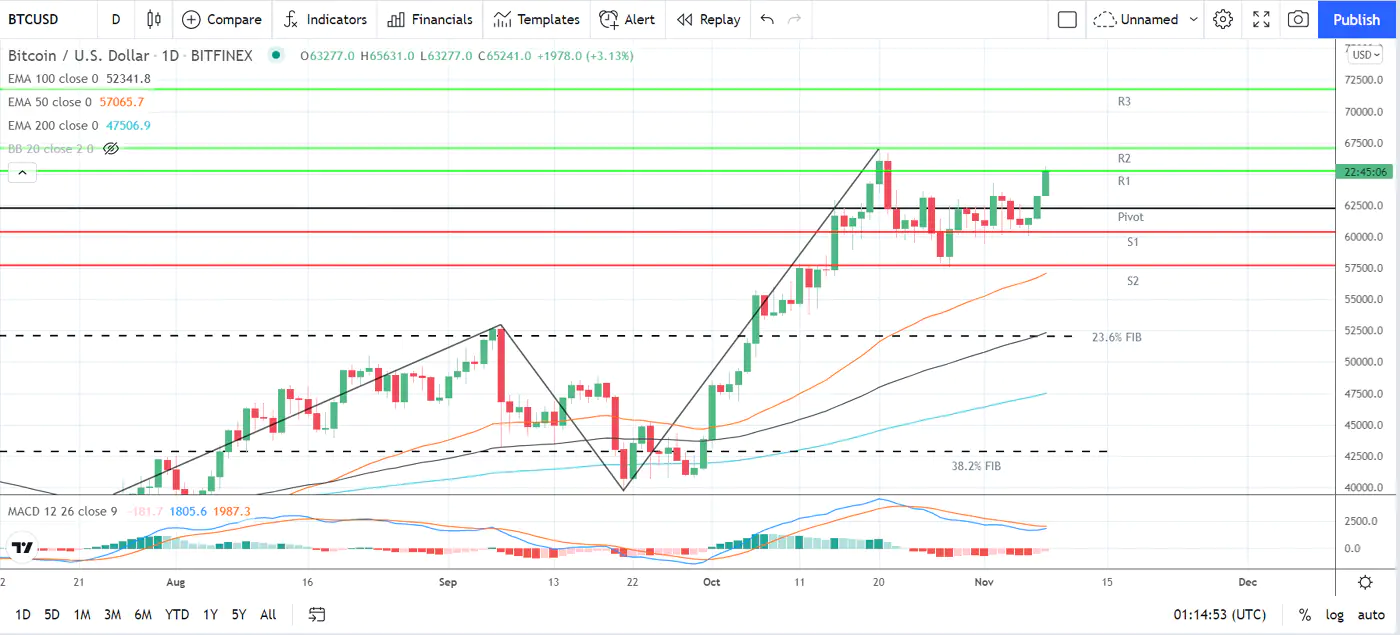
Task: Open the Indicators menu
Action: [324, 19]
